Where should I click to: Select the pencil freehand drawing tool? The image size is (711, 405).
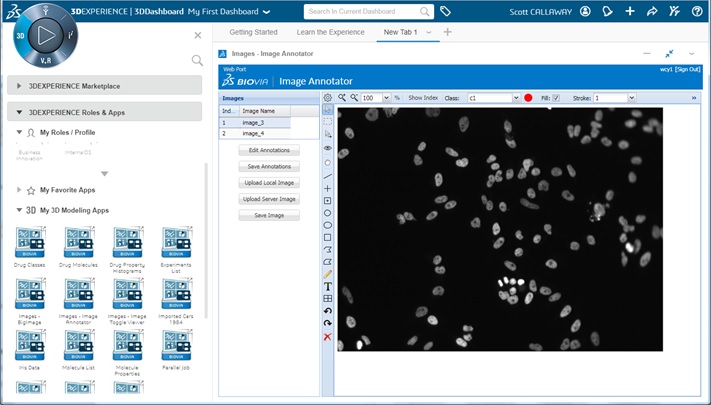(328, 273)
